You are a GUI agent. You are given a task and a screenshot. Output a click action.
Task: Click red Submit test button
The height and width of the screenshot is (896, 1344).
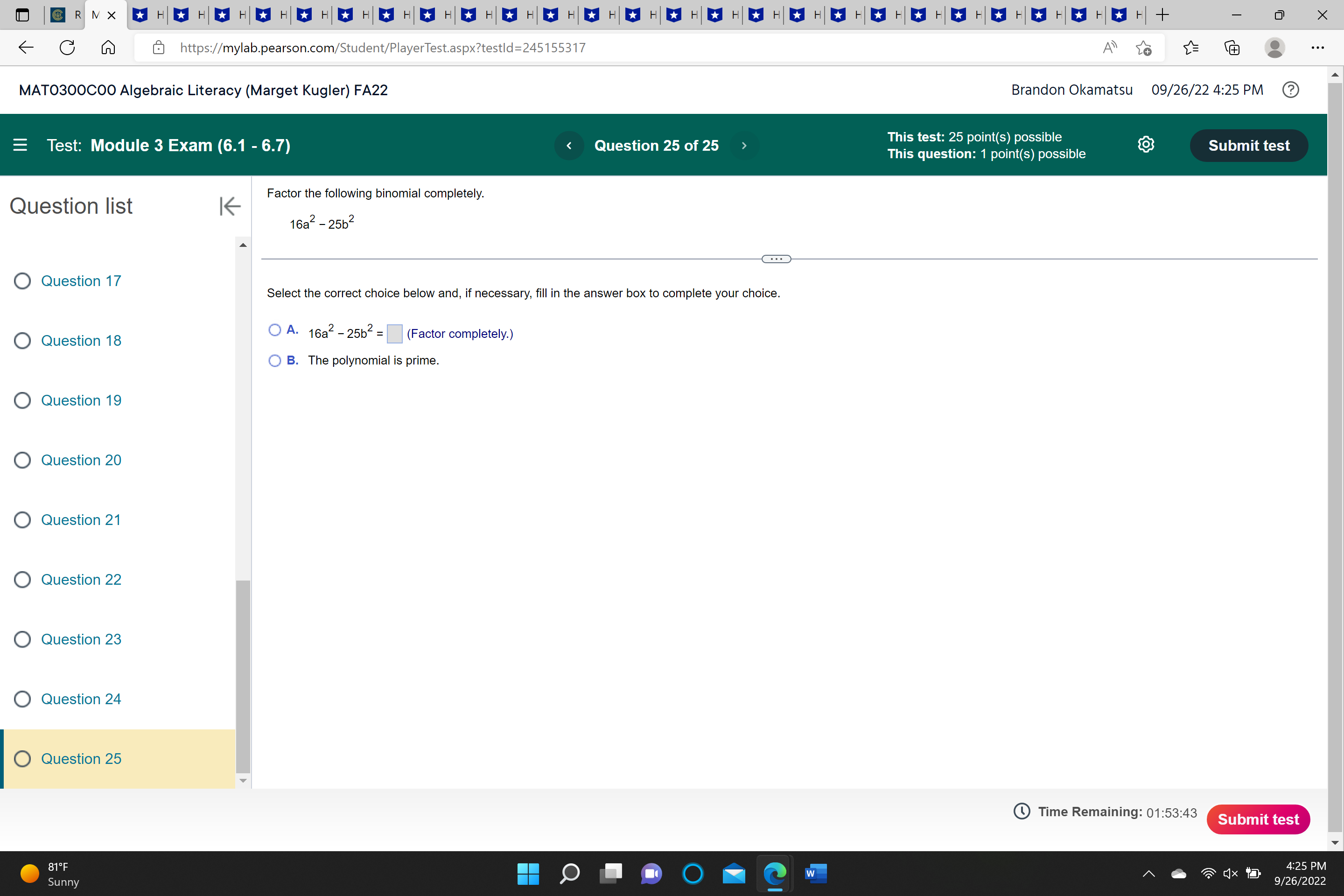[1258, 819]
